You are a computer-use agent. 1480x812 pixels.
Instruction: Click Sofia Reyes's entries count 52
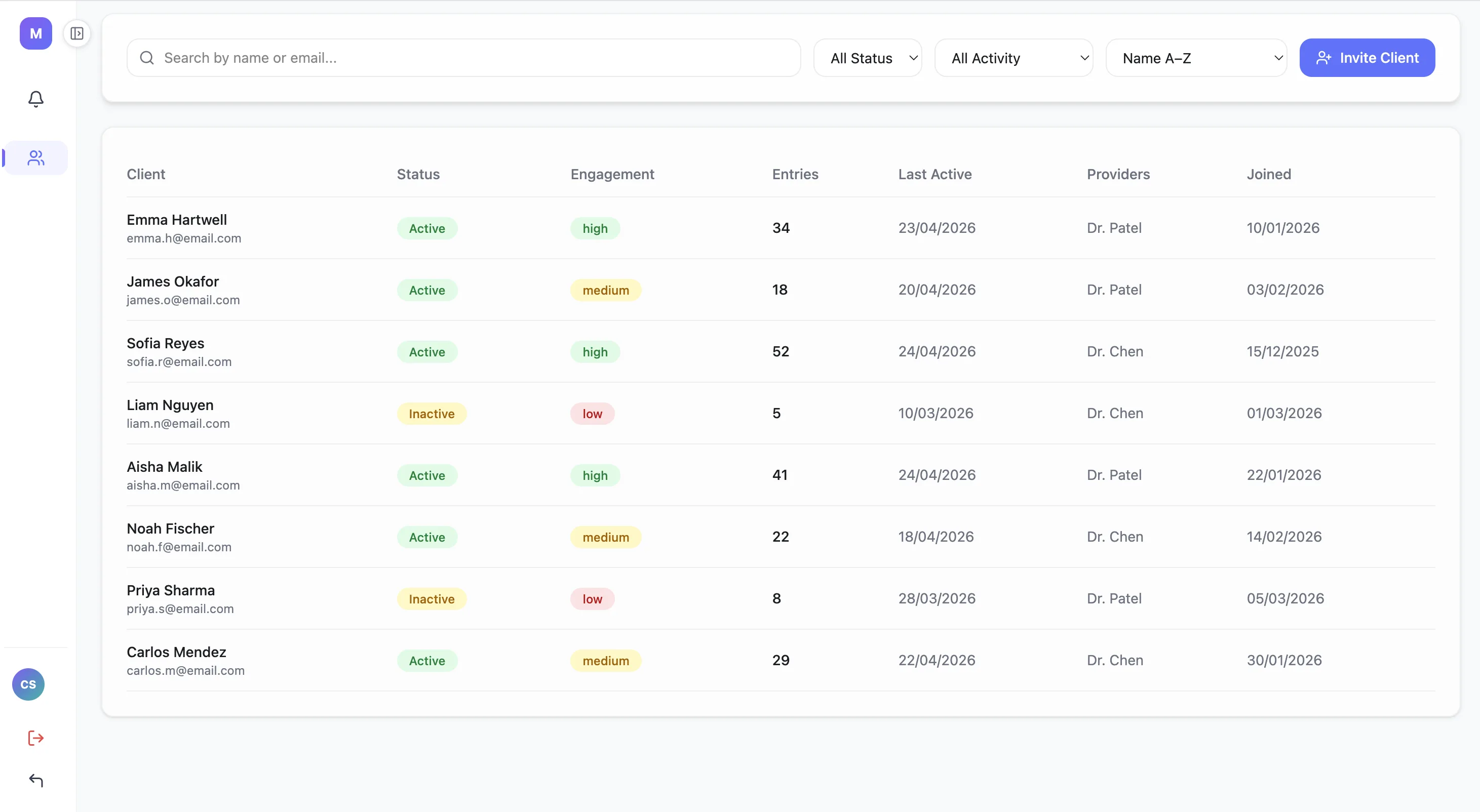[780, 351]
